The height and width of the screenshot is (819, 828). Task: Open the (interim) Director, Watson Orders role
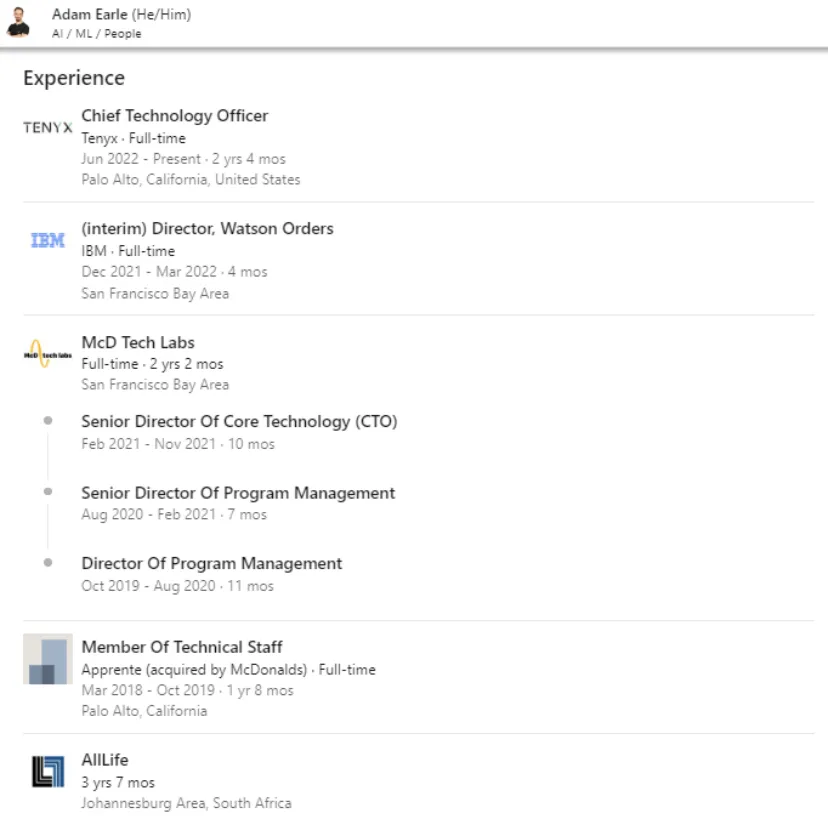coord(208,229)
